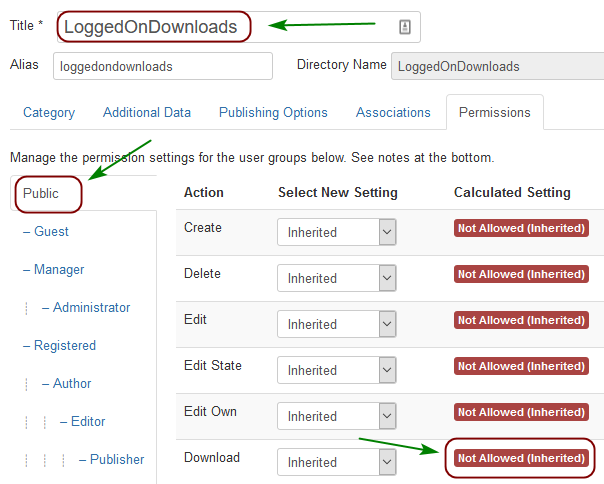Click the contact card icon in Title field

click(x=404, y=27)
